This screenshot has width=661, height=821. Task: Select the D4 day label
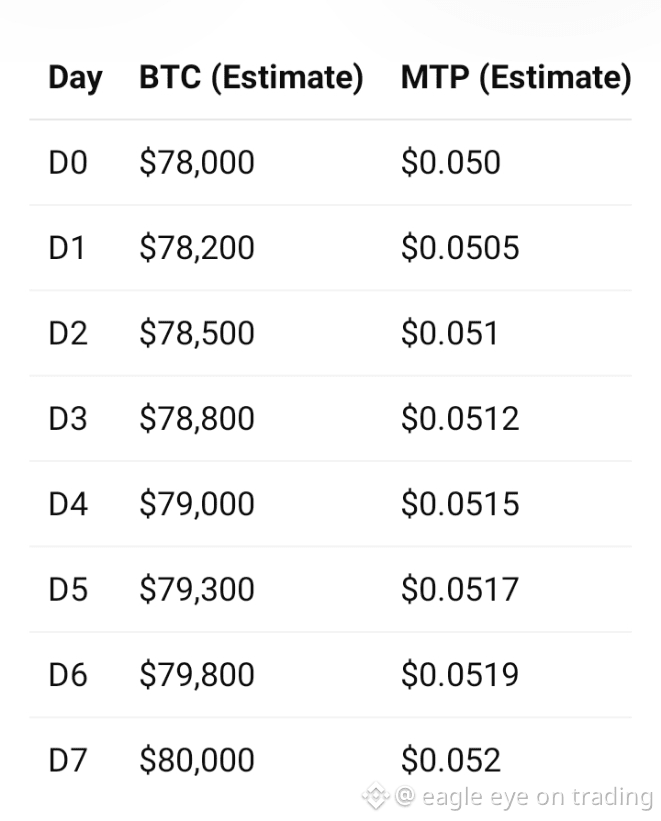(68, 503)
